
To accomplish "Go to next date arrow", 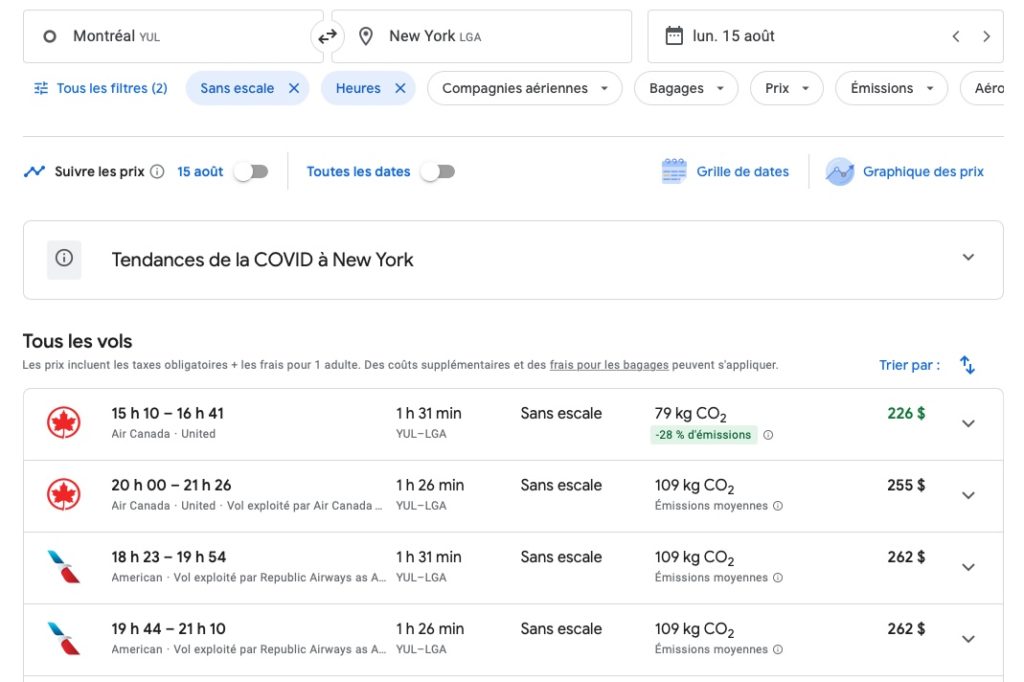I will tap(986, 37).
